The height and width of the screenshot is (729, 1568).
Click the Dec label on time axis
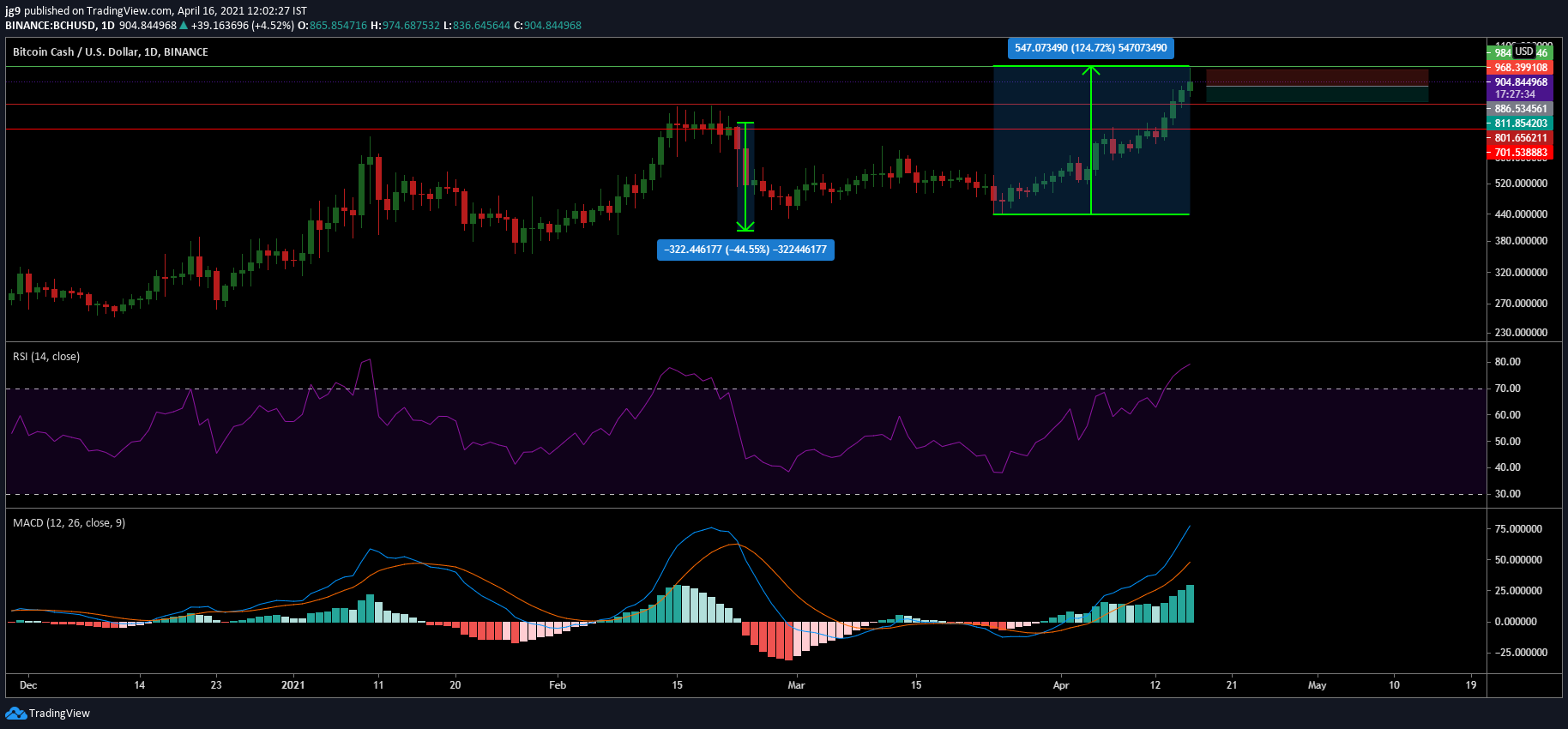tap(28, 685)
